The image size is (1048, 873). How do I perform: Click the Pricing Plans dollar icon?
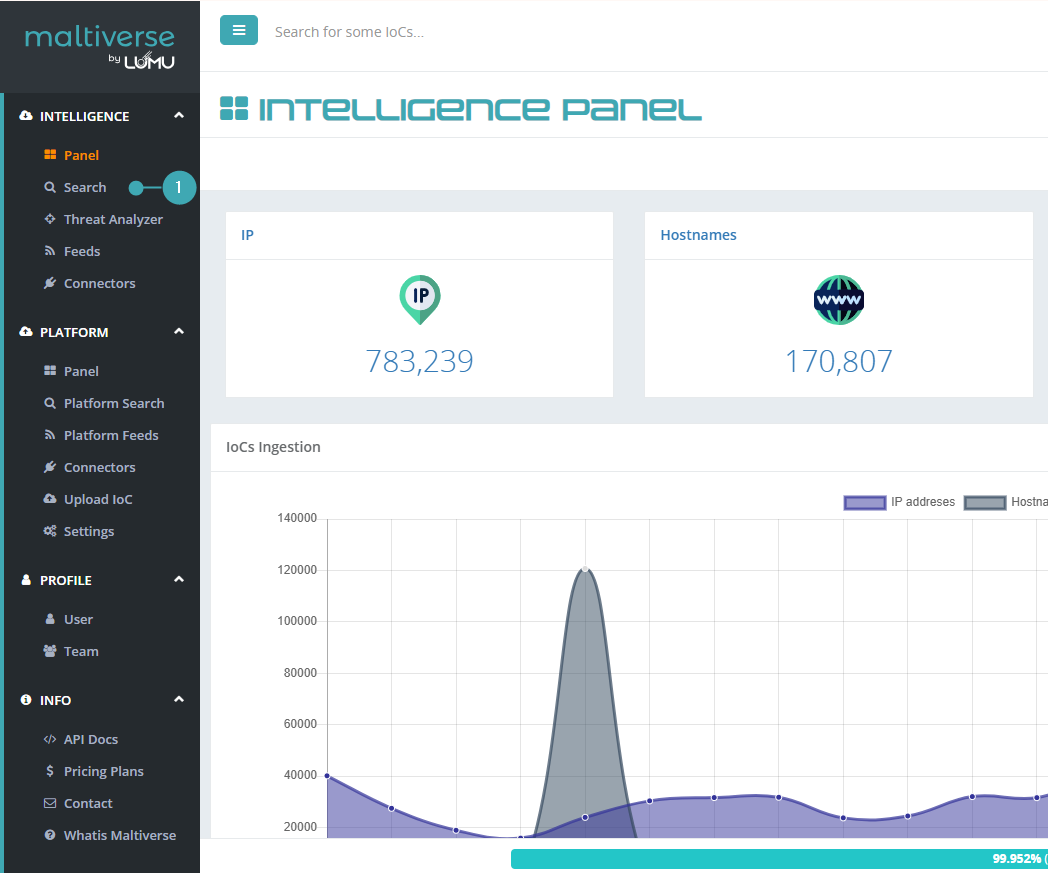(50, 771)
